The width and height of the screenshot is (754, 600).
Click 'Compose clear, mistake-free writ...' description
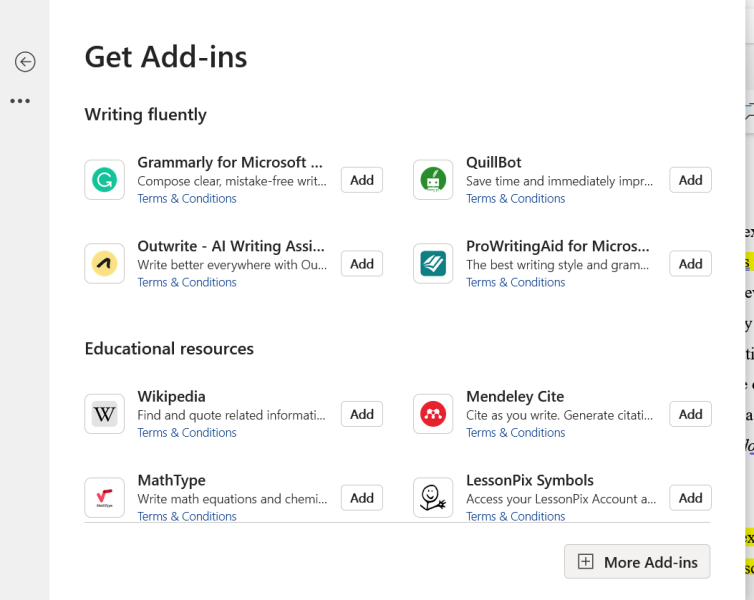pyautogui.click(x=232, y=181)
